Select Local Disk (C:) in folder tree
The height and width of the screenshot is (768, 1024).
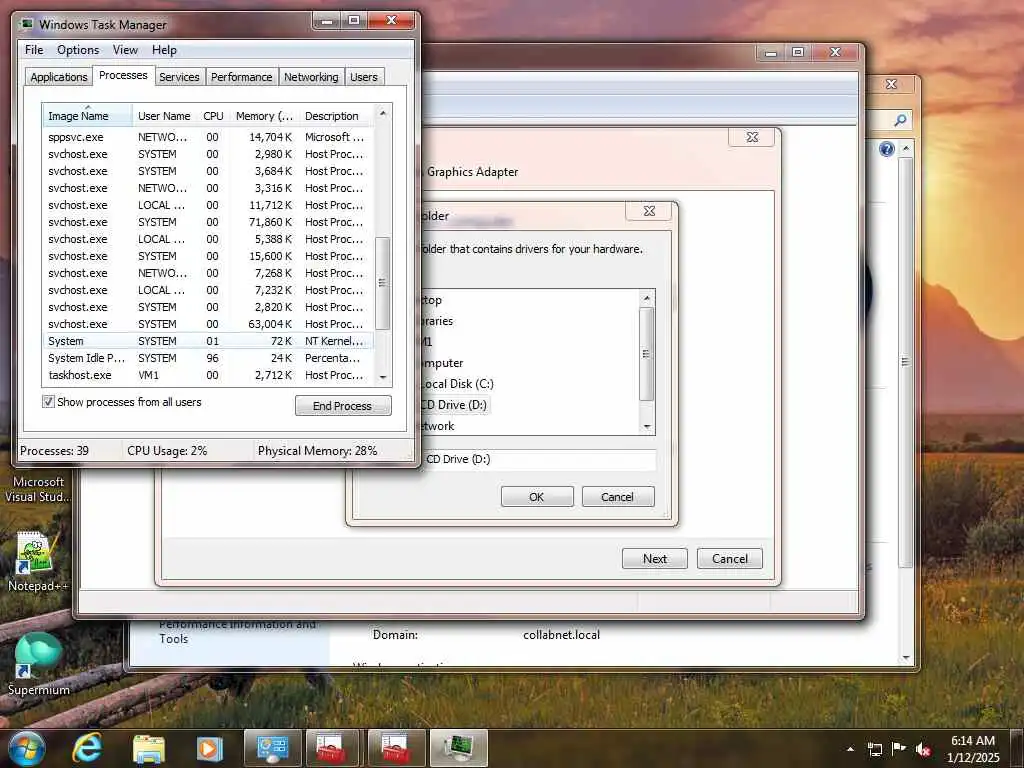click(x=457, y=384)
